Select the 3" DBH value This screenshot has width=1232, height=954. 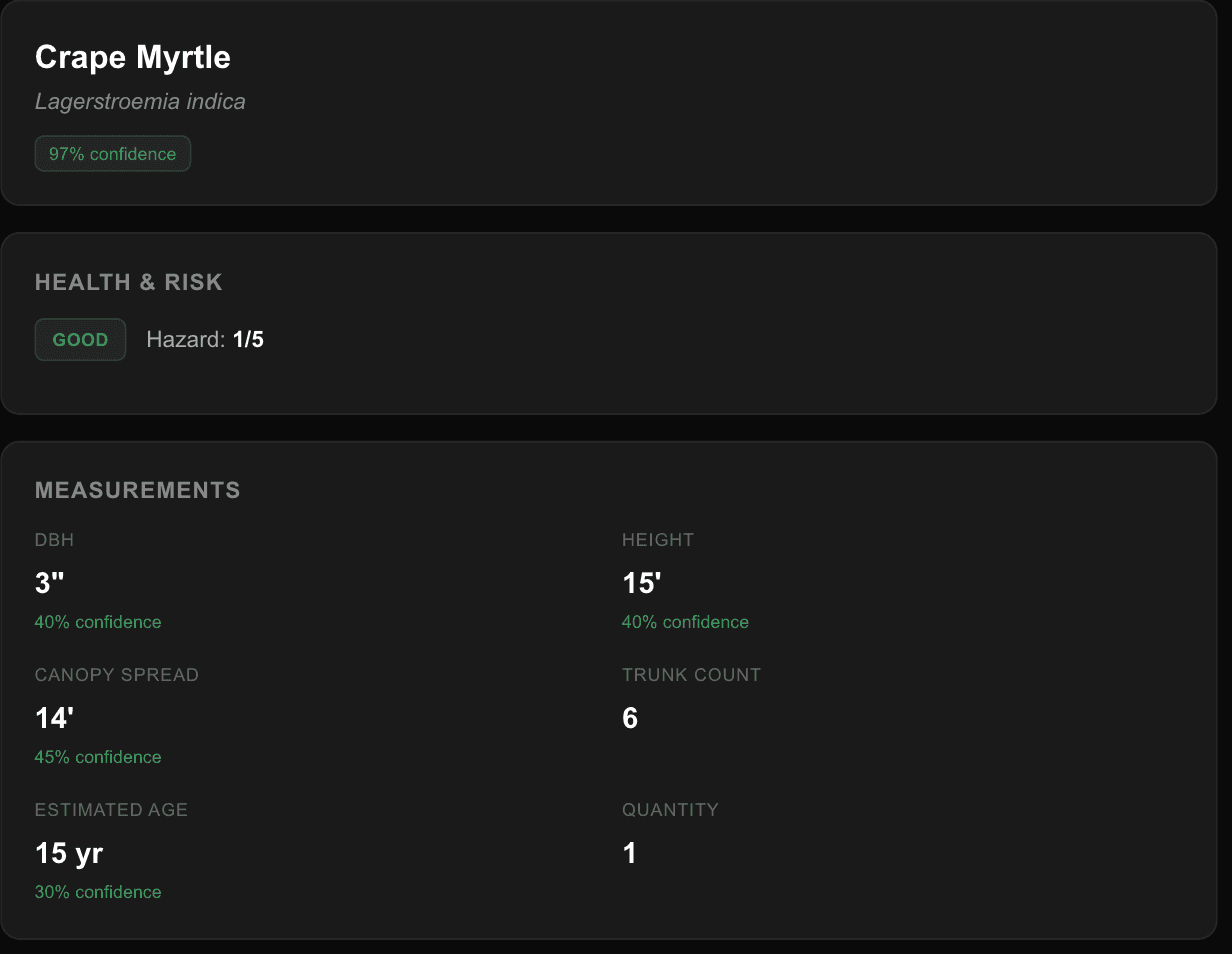point(50,583)
